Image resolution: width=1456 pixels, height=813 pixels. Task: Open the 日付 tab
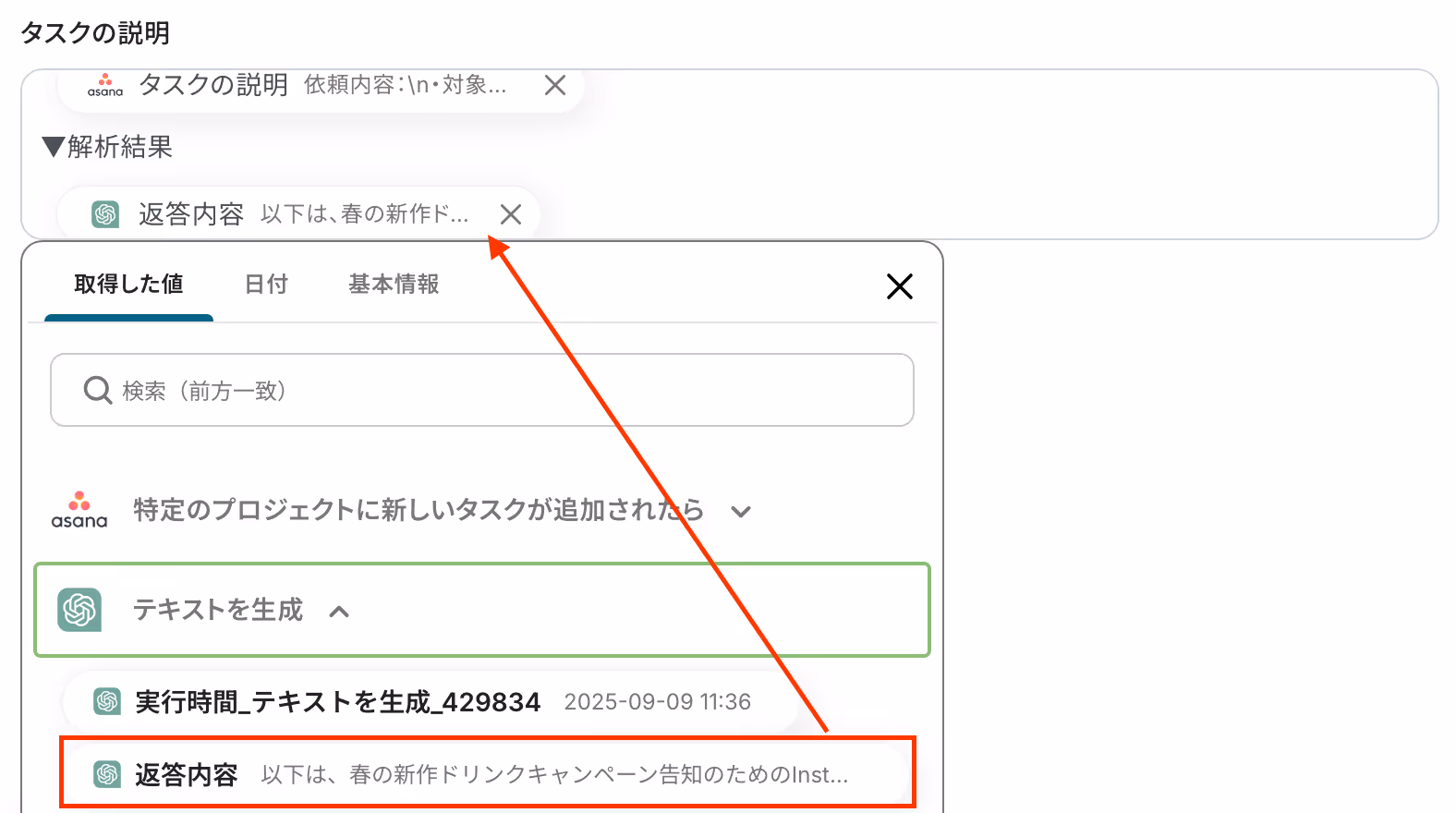click(x=266, y=285)
